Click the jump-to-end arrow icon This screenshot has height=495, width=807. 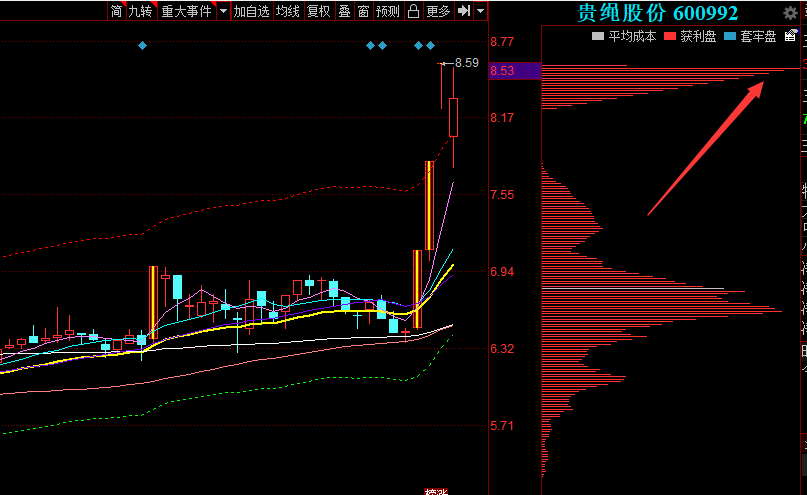(x=464, y=11)
